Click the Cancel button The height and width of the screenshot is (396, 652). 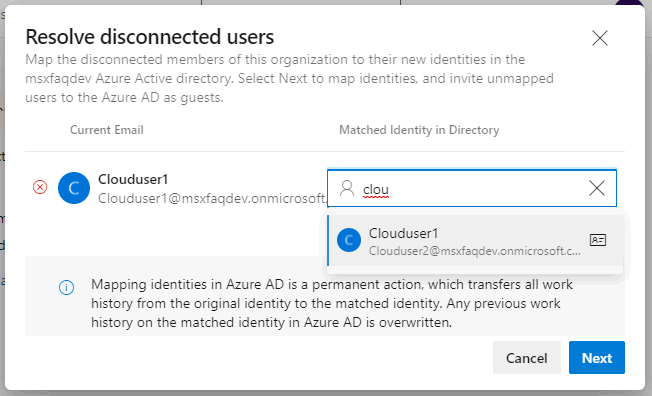tap(526, 358)
